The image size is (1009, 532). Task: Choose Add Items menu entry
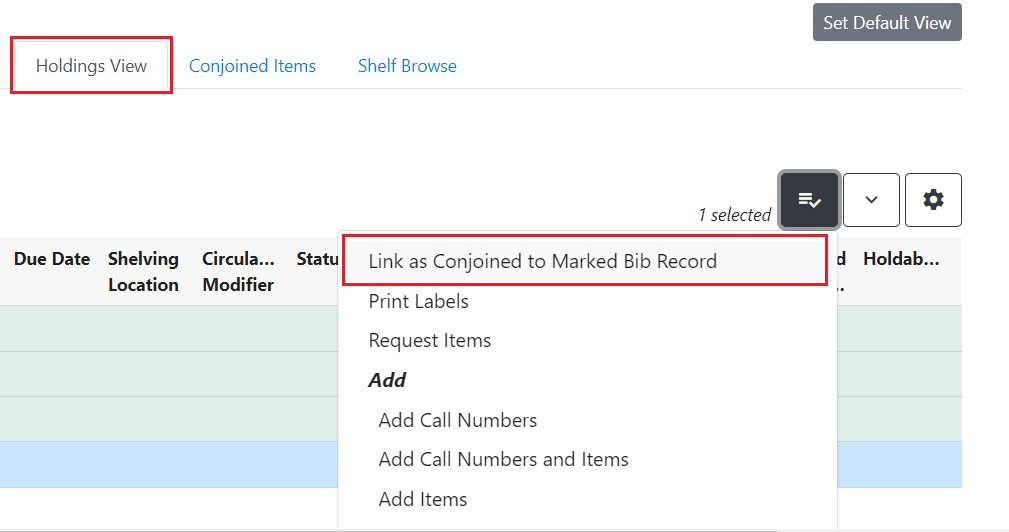coord(422,499)
